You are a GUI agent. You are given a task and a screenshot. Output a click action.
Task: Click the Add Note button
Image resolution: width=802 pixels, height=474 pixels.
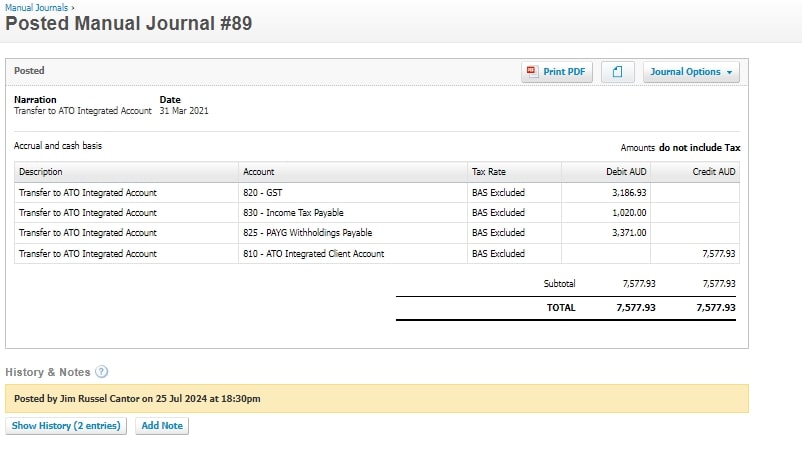[161, 426]
